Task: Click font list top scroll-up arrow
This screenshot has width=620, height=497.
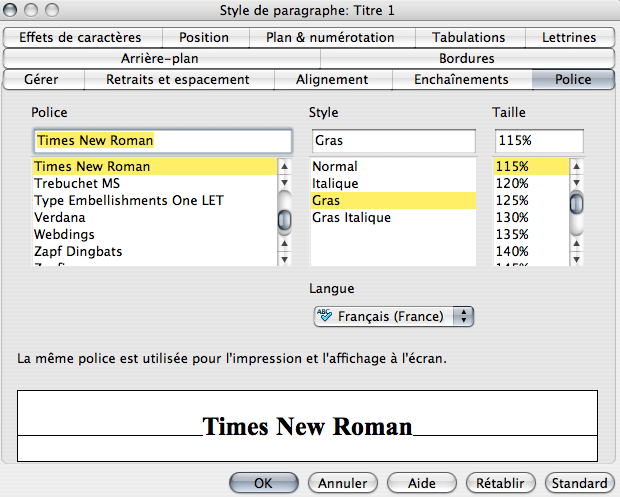Action: point(284,166)
